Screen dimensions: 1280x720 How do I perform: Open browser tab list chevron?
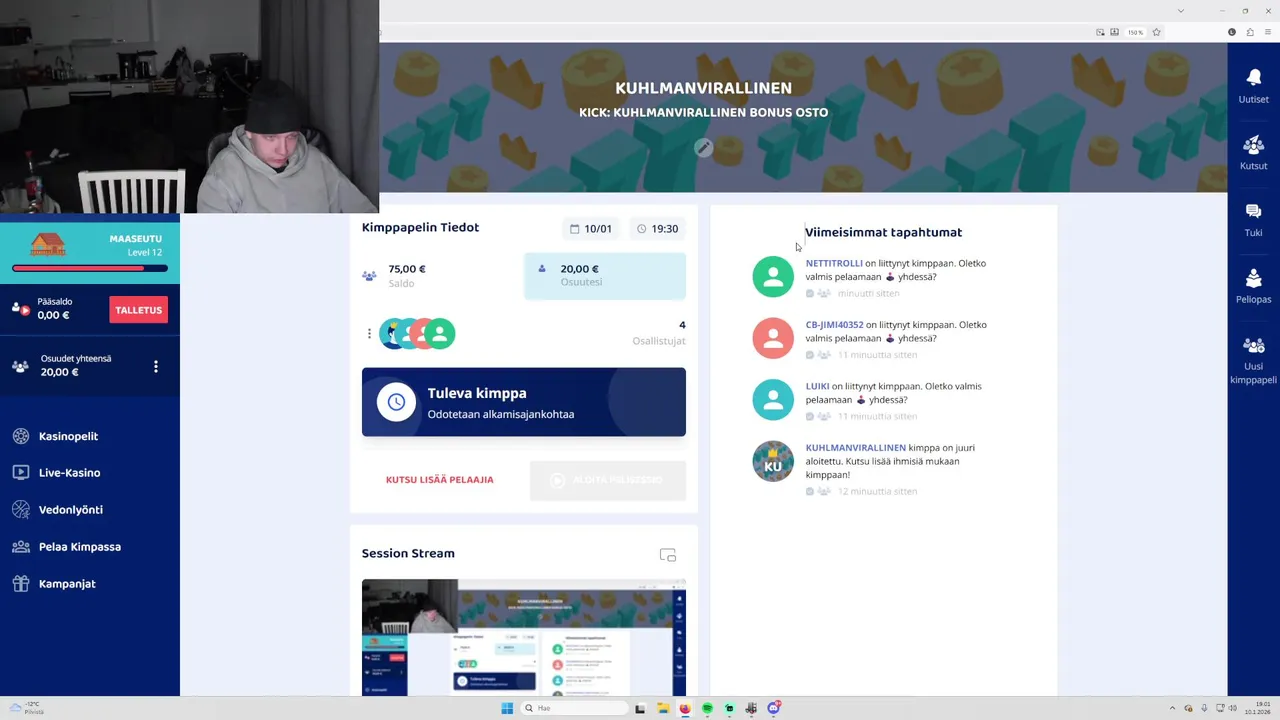1181,11
